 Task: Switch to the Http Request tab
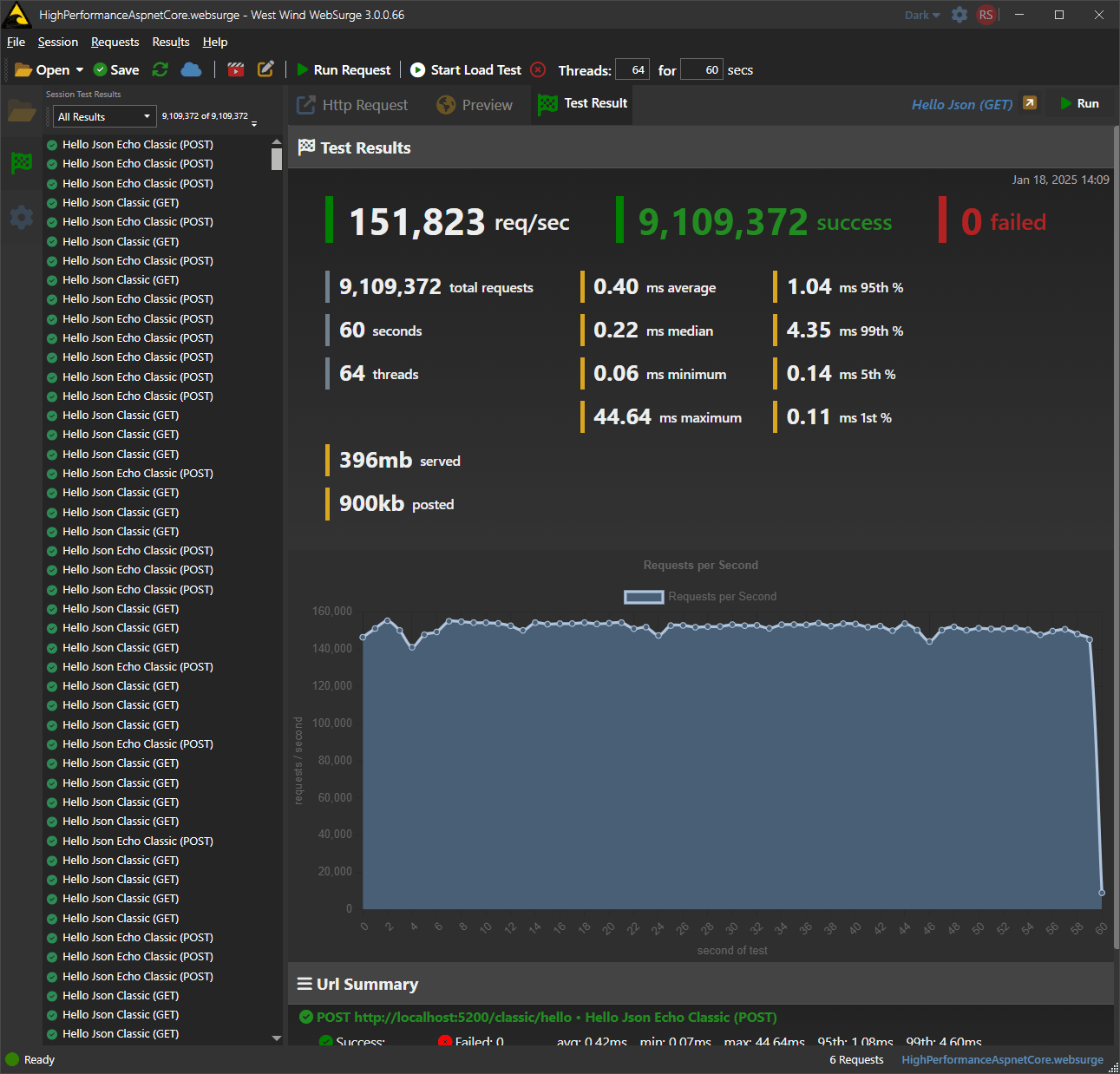click(352, 105)
